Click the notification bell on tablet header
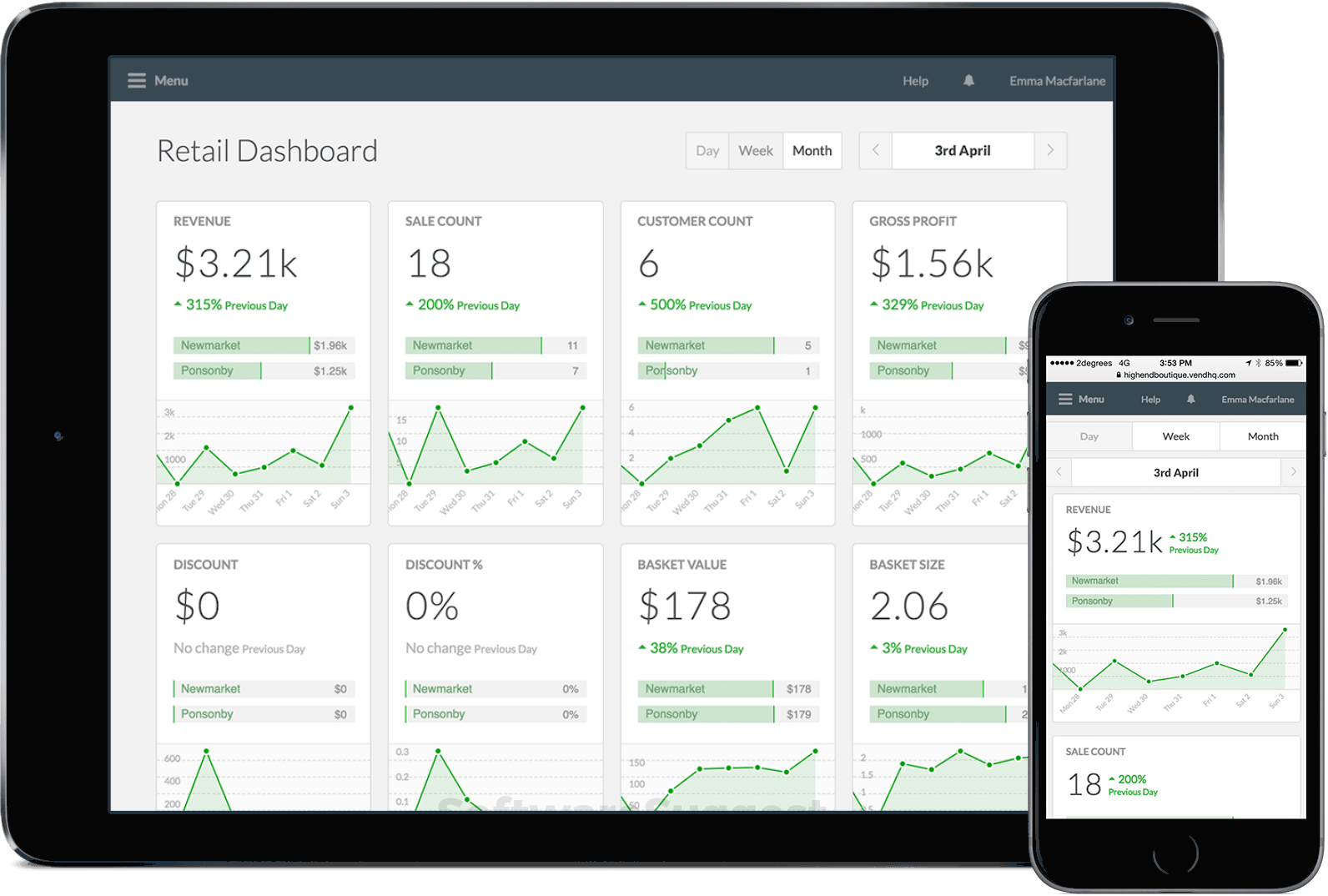This screenshot has width=1328, height=896. [968, 81]
